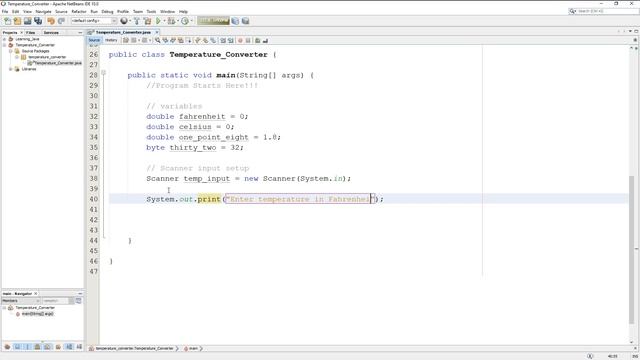This screenshot has width=640, height=360.
Task: Click the Redo toolbar icon
Action: pyautogui.click(x=61, y=21)
